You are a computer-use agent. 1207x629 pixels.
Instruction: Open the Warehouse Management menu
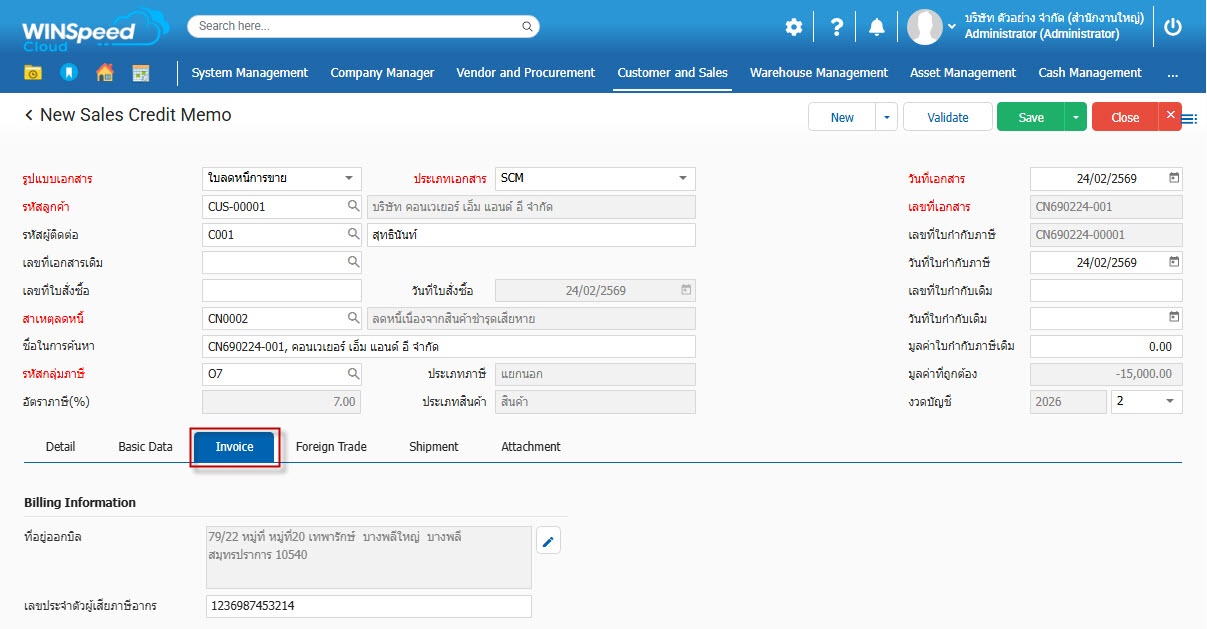click(818, 73)
